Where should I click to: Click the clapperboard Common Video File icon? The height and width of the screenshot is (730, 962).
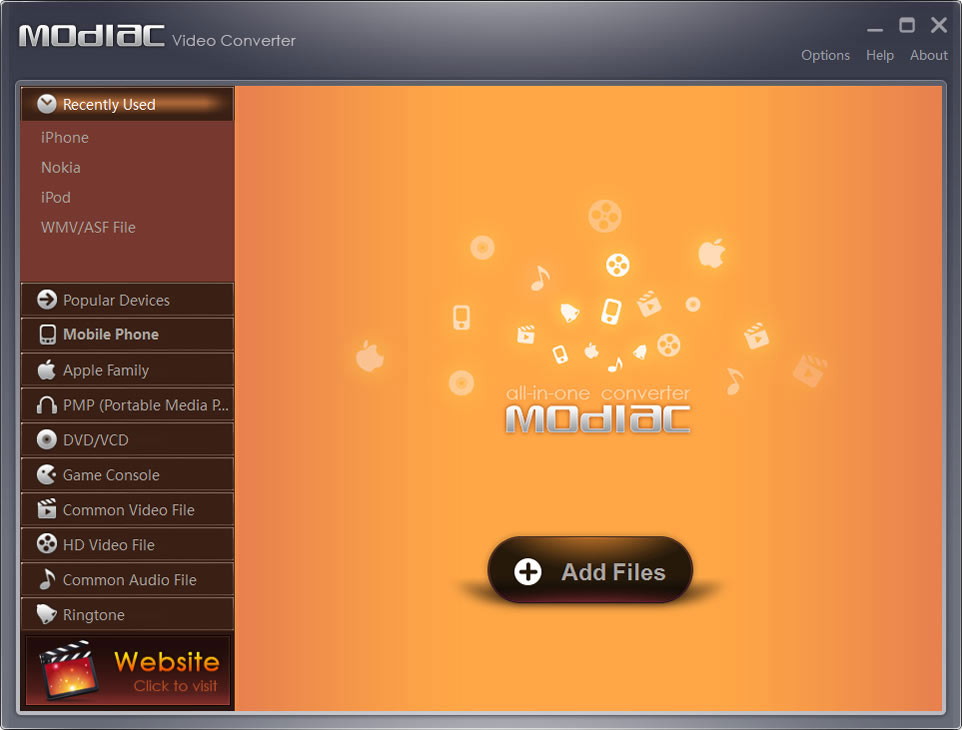(x=47, y=510)
